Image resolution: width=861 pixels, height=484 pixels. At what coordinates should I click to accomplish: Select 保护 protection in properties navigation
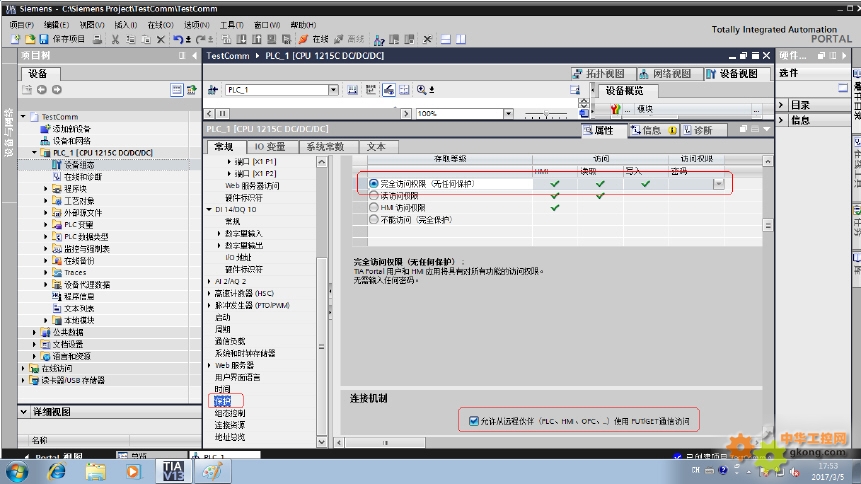coord(222,401)
